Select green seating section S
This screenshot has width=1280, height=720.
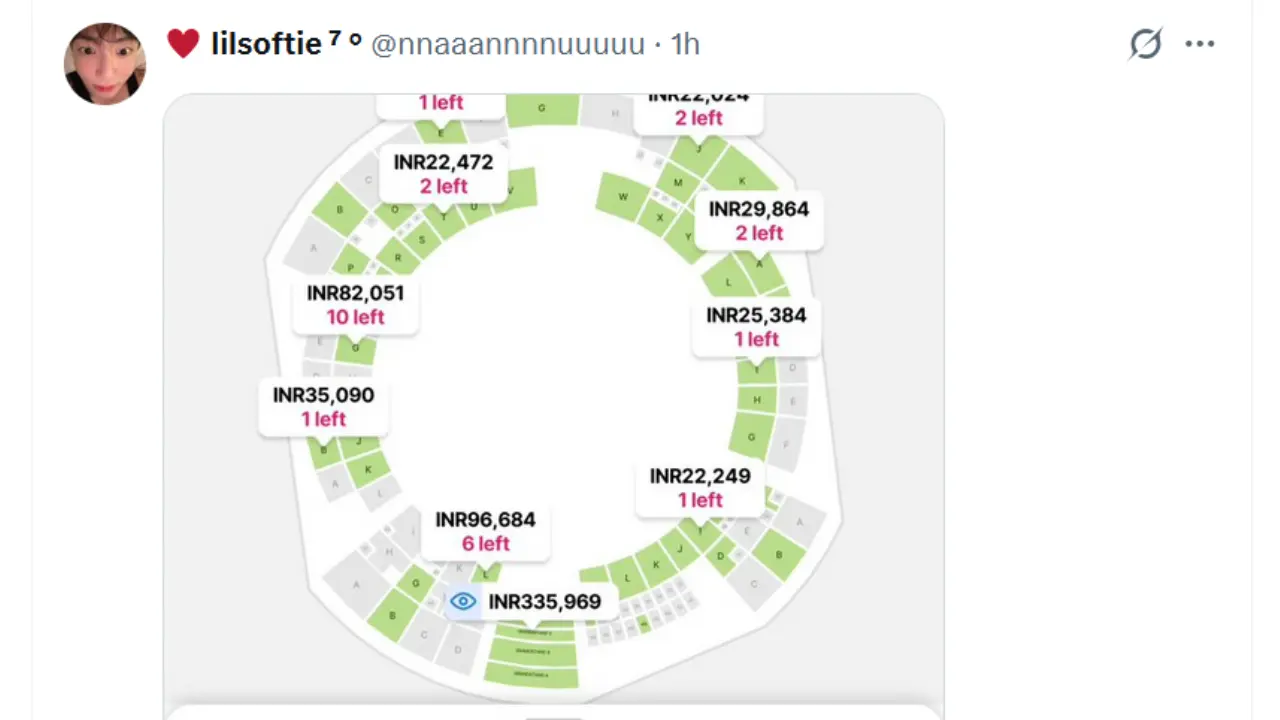pyautogui.click(x=422, y=240)
